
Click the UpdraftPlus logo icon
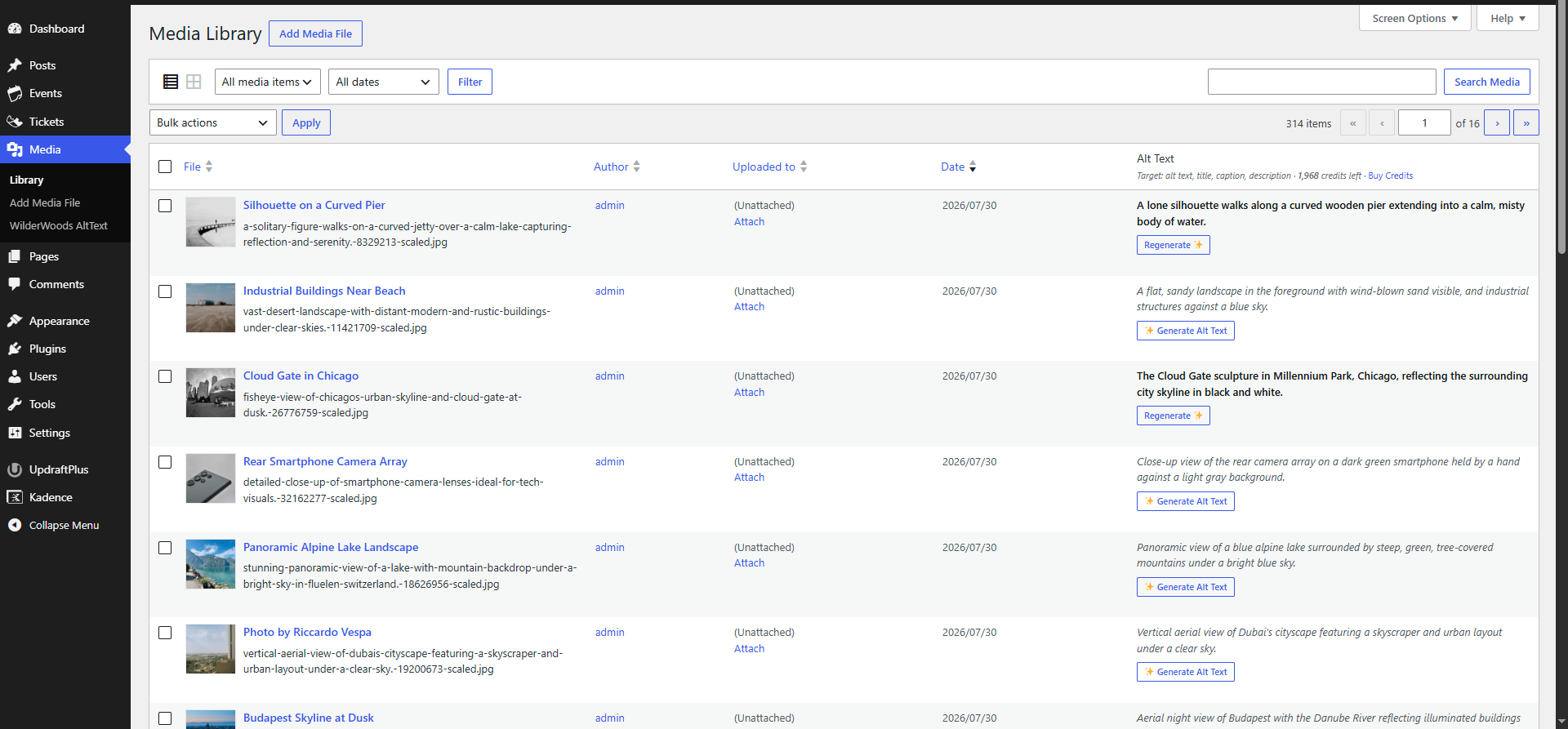tap(15, 469)
